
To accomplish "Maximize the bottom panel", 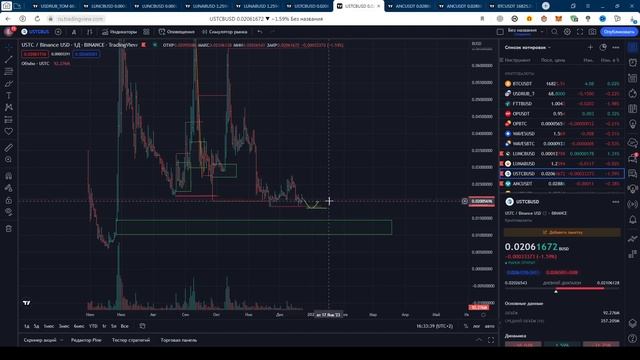I will point(491,340).
